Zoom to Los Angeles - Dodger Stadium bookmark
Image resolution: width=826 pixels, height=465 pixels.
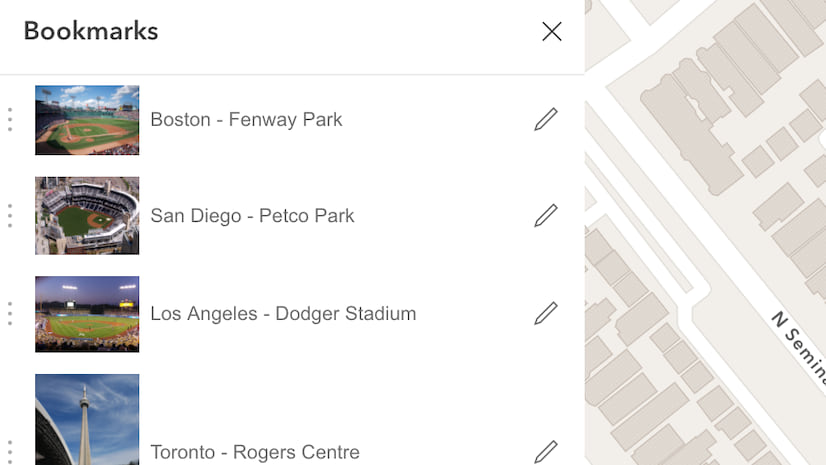click(283, 314)
